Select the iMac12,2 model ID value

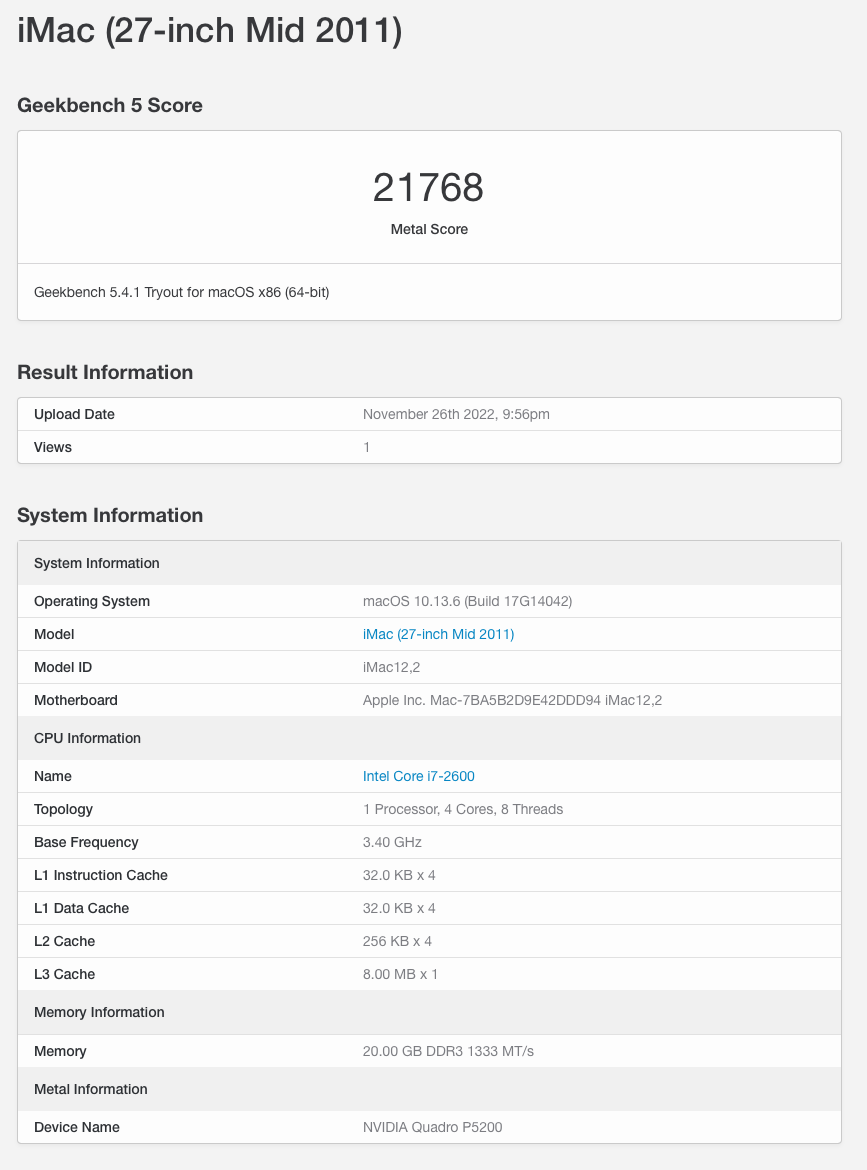pos(391,667)
